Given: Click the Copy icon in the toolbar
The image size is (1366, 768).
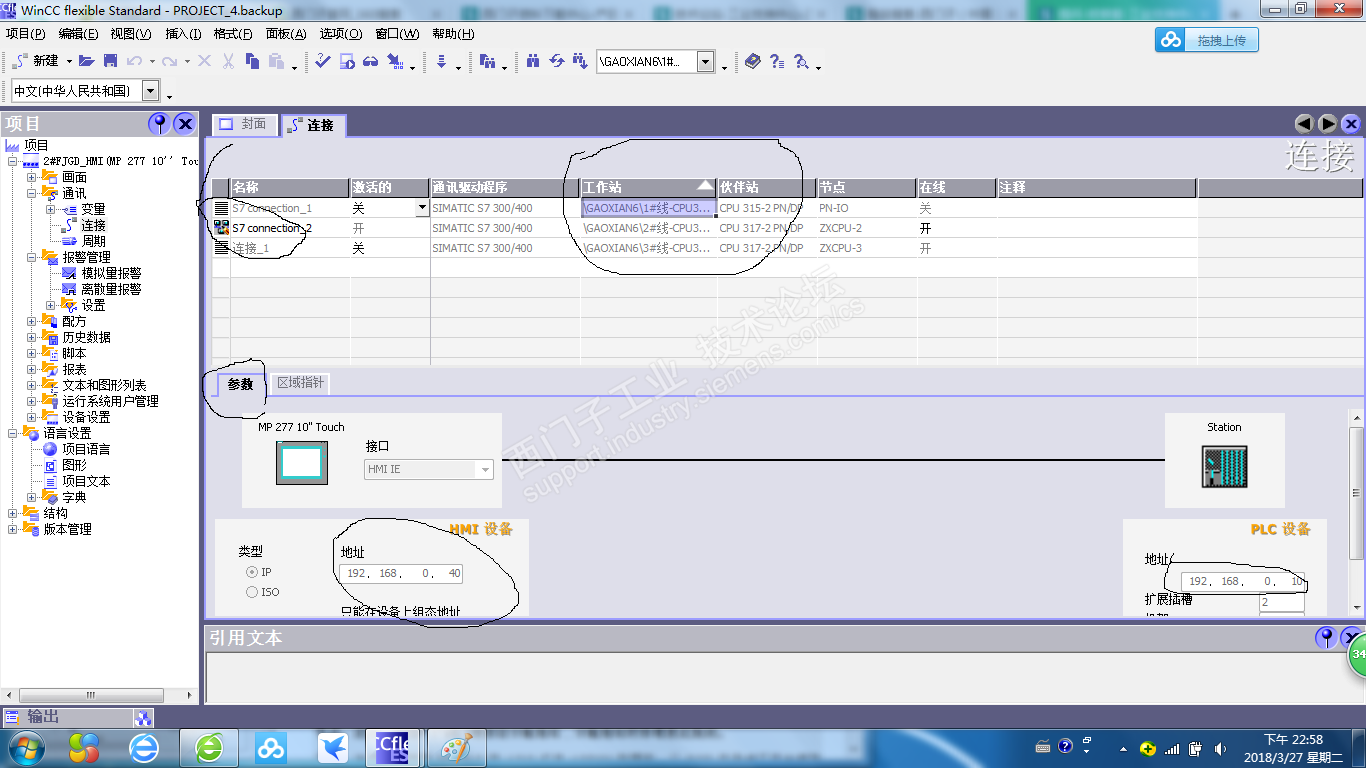Looking at the screenshot, I should coord(252,61).
